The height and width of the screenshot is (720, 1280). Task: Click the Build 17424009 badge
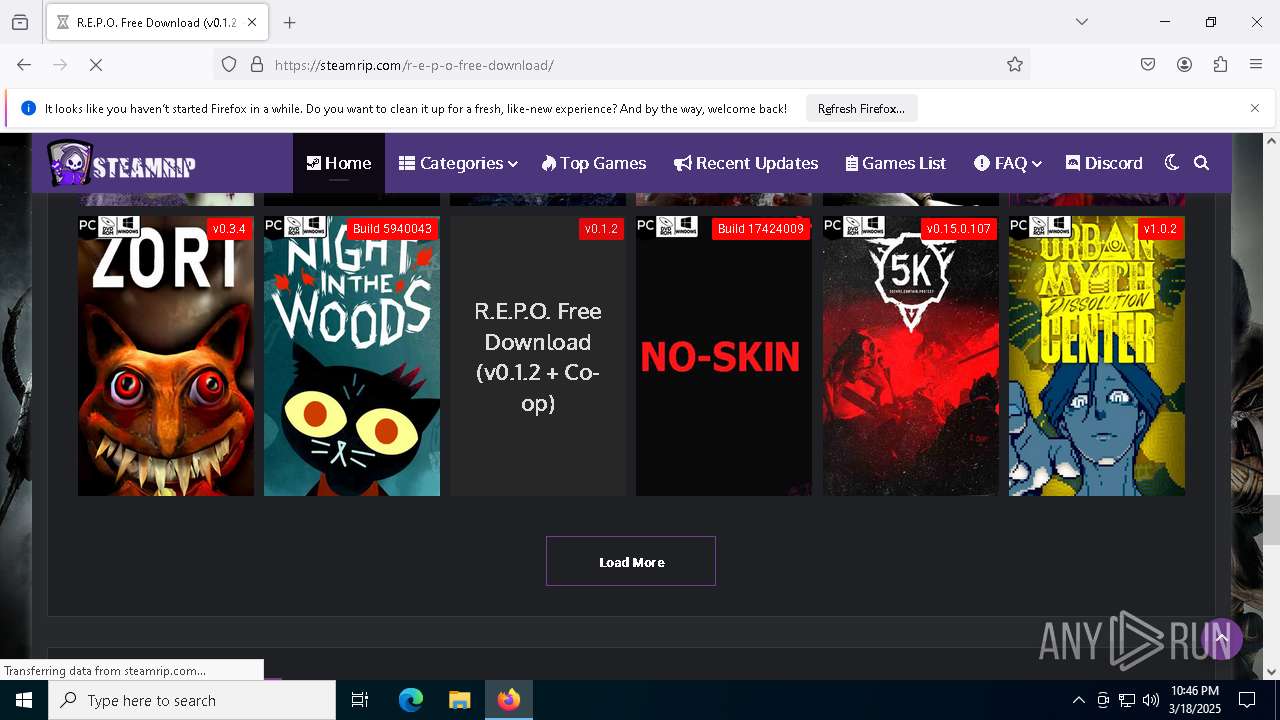(x=761, y=229)
